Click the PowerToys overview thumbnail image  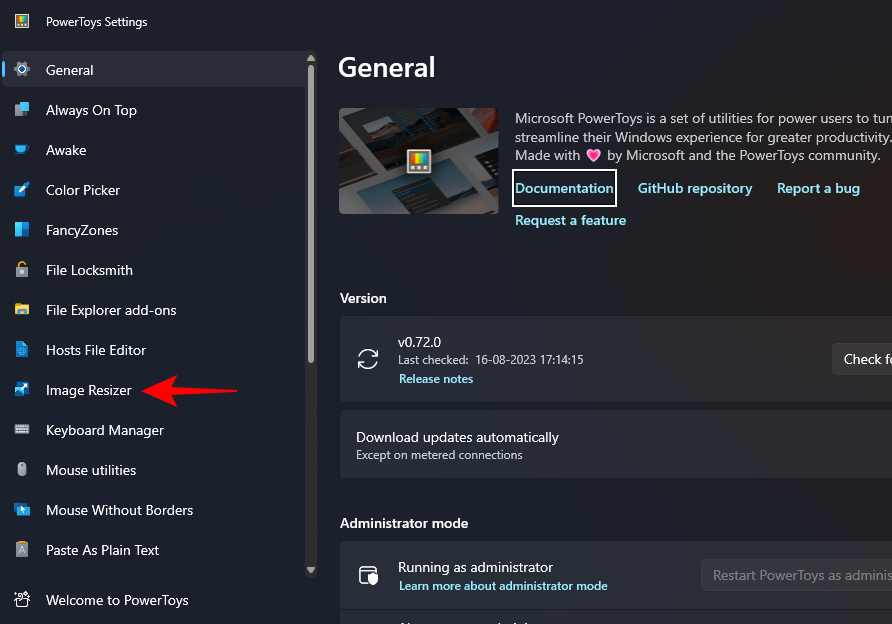[x=418, y=161]
